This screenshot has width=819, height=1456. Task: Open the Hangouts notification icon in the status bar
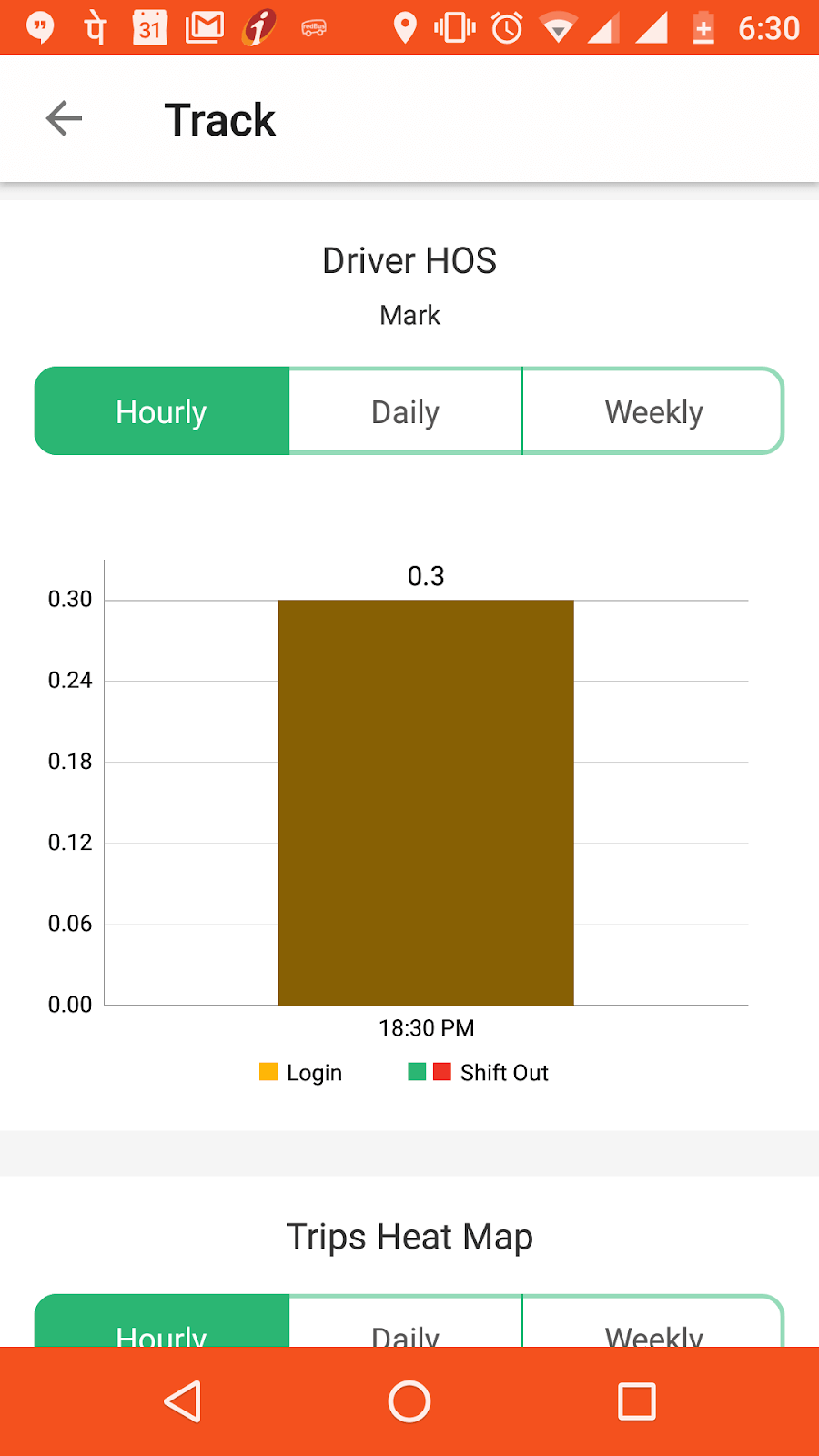39,27
